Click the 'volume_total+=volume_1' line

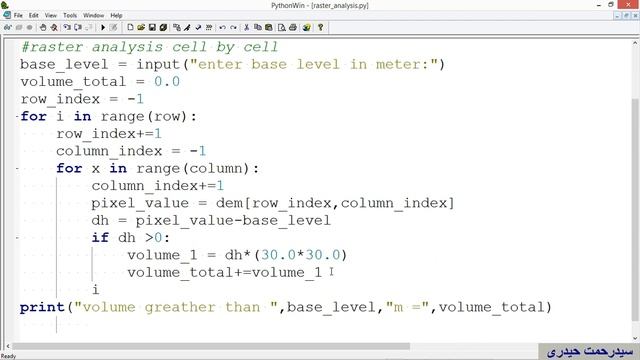224,273
